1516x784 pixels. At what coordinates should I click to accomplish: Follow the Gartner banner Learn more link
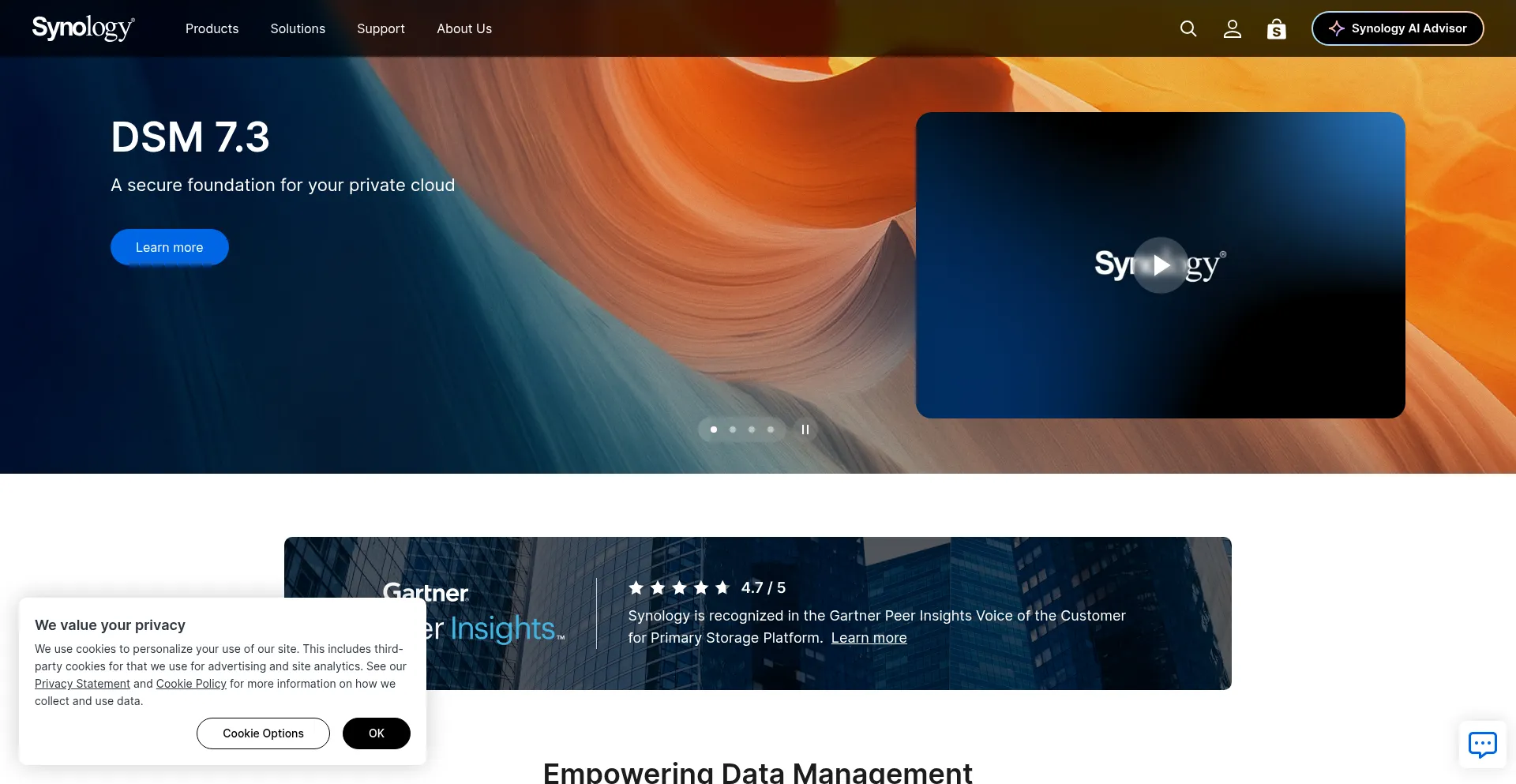pyautogui.click(x=869, y=638)
